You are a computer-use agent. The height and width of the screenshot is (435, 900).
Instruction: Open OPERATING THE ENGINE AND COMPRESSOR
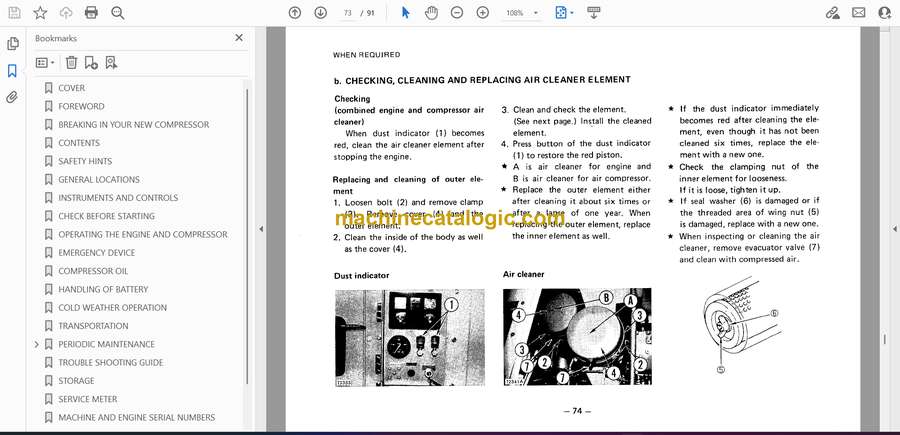pyautogui.click(x=143, y=234)
